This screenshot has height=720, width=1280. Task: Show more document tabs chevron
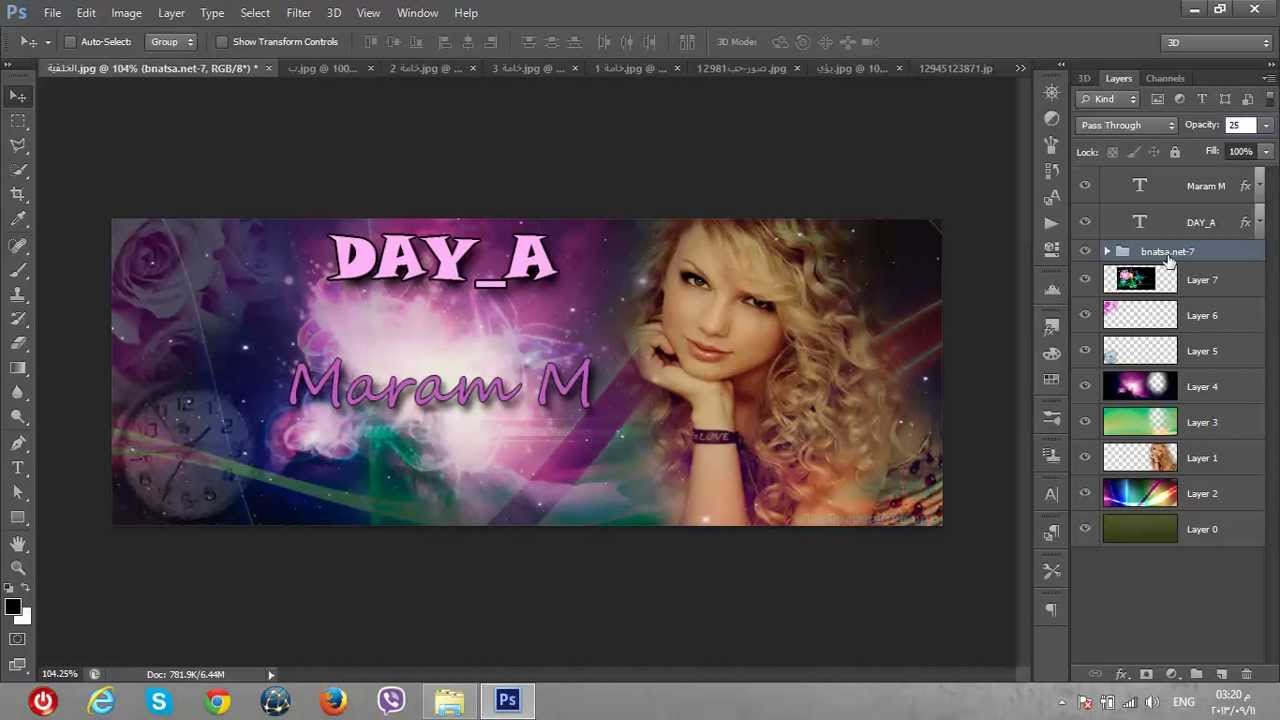[x=1020, y=68]
